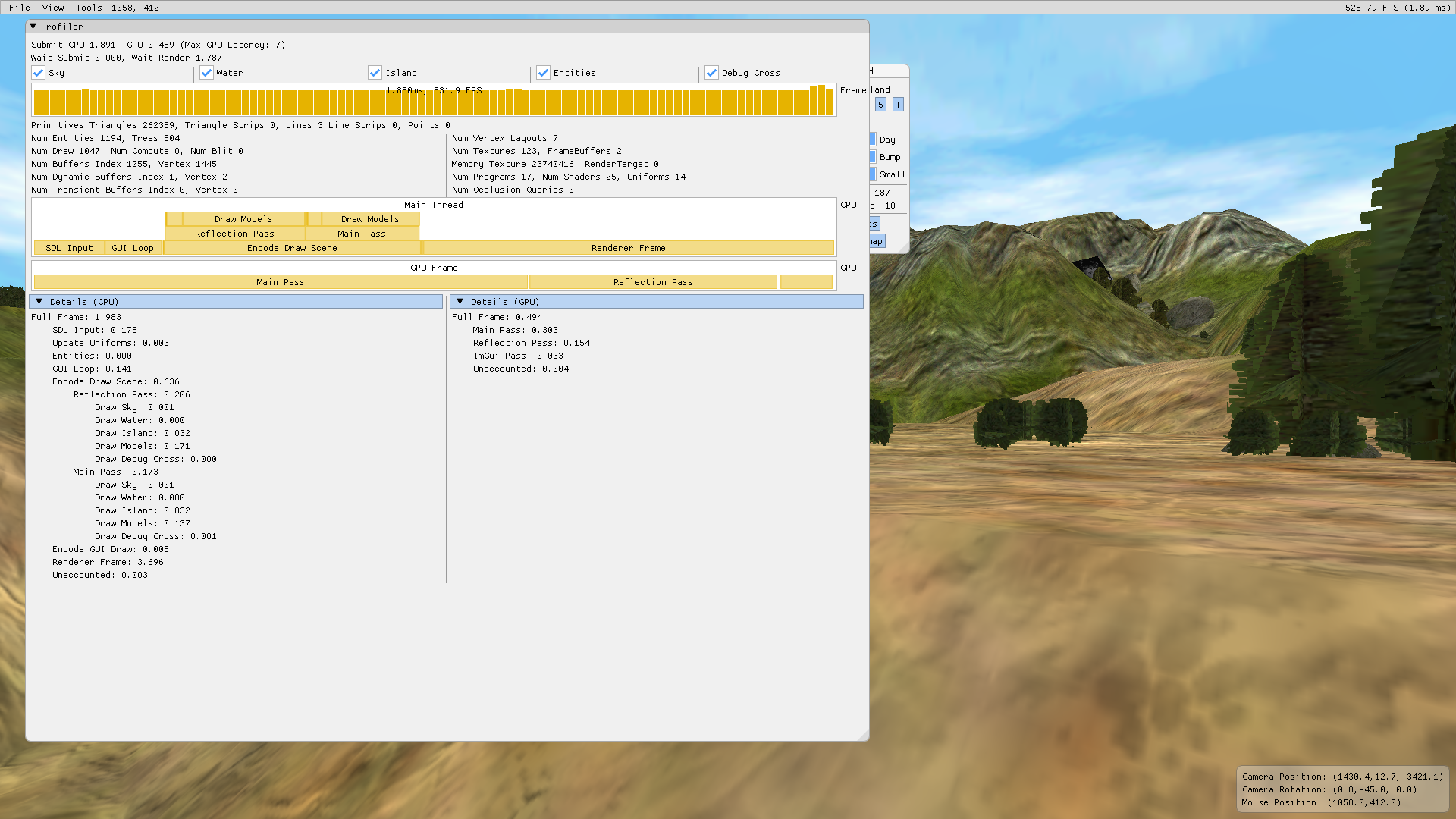Click the frame time histogram plot
1456x819 pixels.
tap(434, 100)
